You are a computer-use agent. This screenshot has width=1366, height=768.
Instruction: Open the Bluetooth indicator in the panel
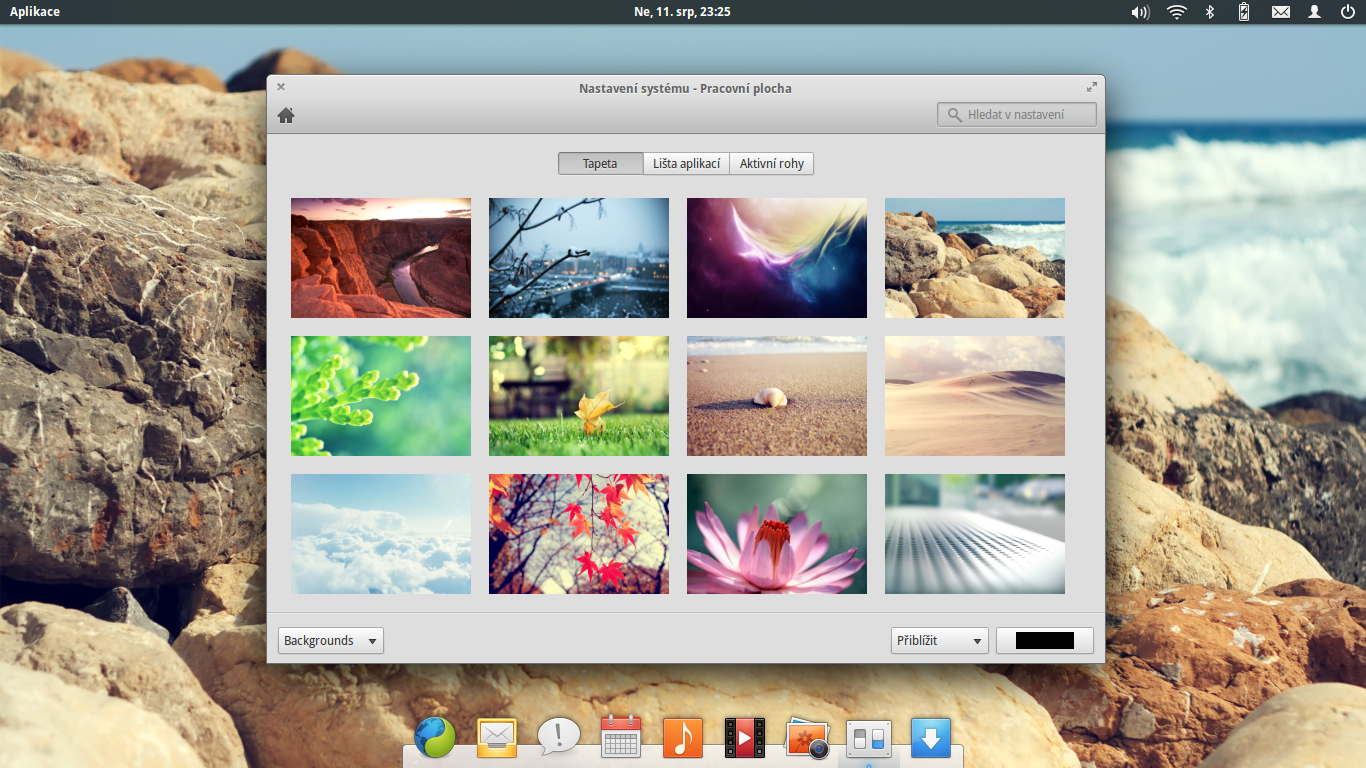1209,12
